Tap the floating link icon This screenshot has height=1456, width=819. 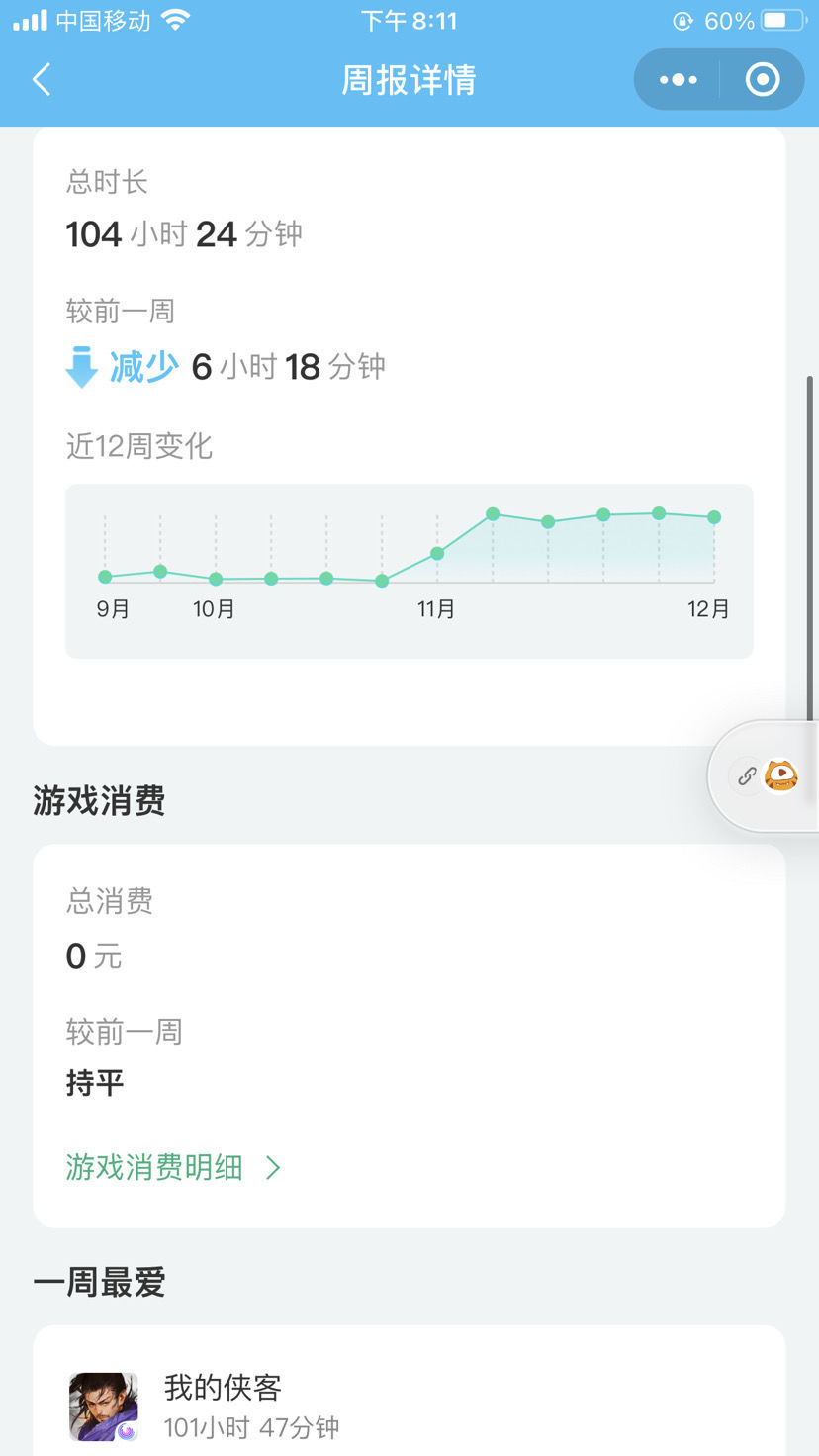747,776
